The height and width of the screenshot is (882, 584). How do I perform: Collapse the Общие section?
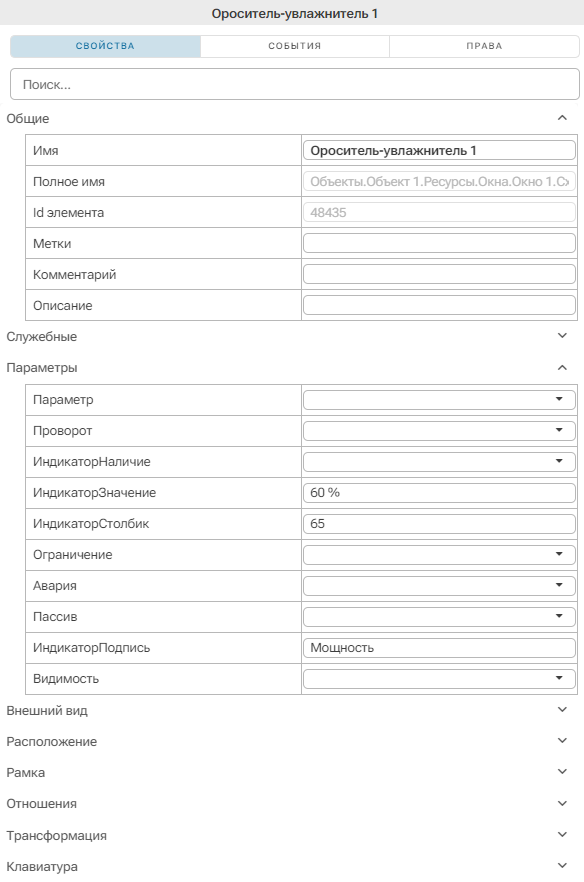click(561, 118)
